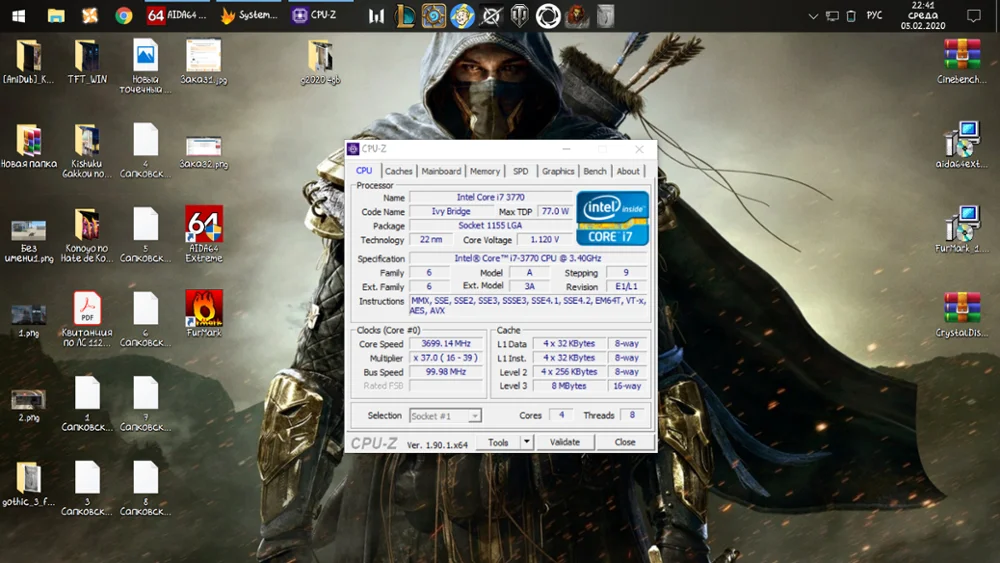
Task: Launch World of Tanks from taskbar
Action: tap(519, 15)
